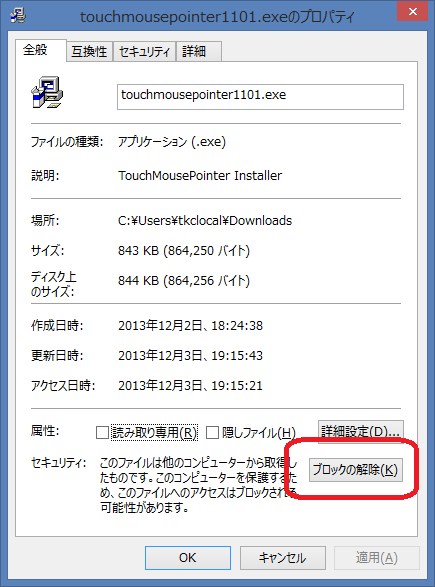Click the C:¥Users¥tkclocal¥Downloads location text
Image resolution: width=435 pixels, height=587 pixels.
click(205, 220)
